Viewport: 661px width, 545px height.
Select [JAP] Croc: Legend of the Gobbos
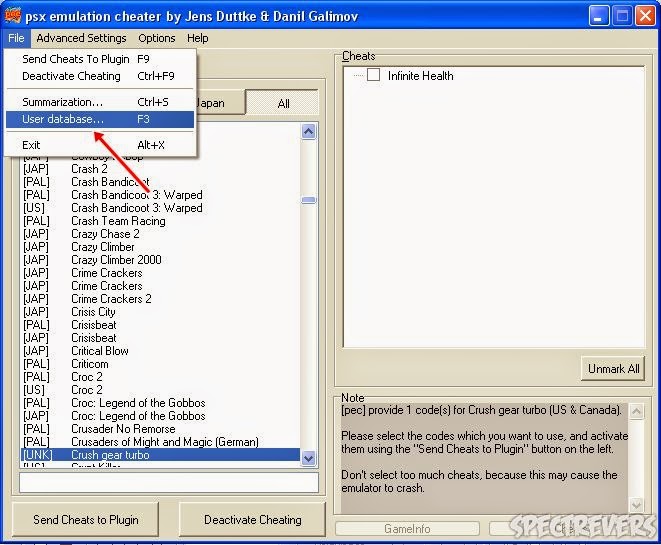point(161,416)
